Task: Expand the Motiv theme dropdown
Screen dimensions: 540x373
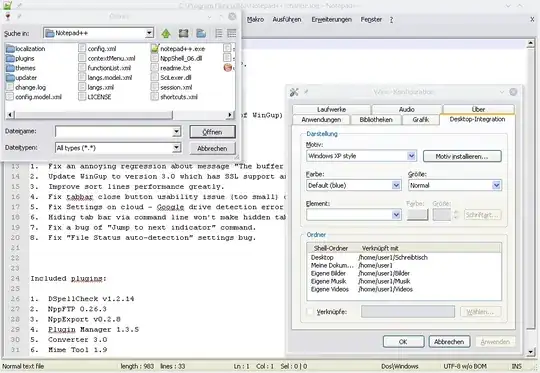Action: [x=411, y=156]
